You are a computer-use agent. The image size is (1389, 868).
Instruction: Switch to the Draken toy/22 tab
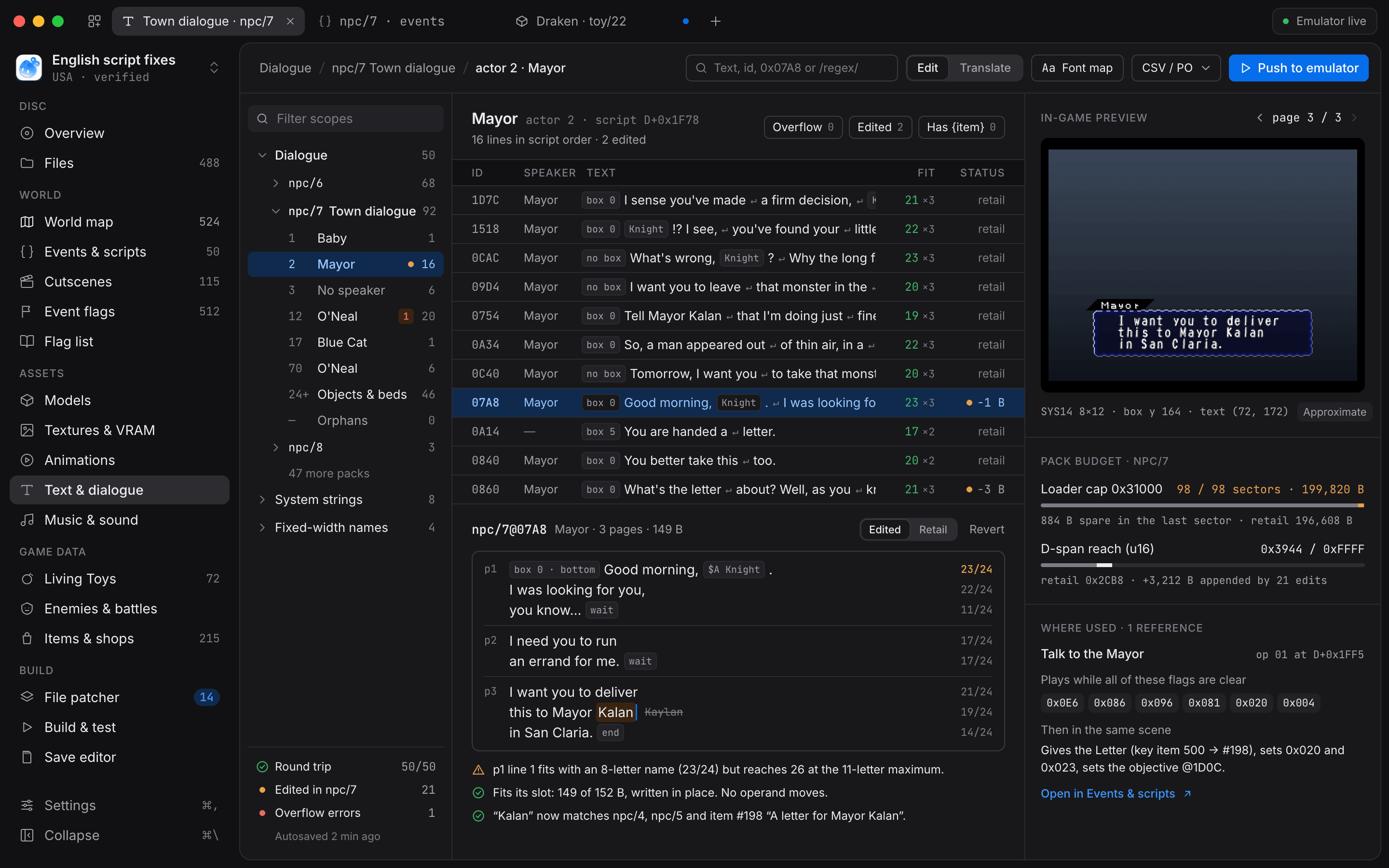tap(603, 21)
